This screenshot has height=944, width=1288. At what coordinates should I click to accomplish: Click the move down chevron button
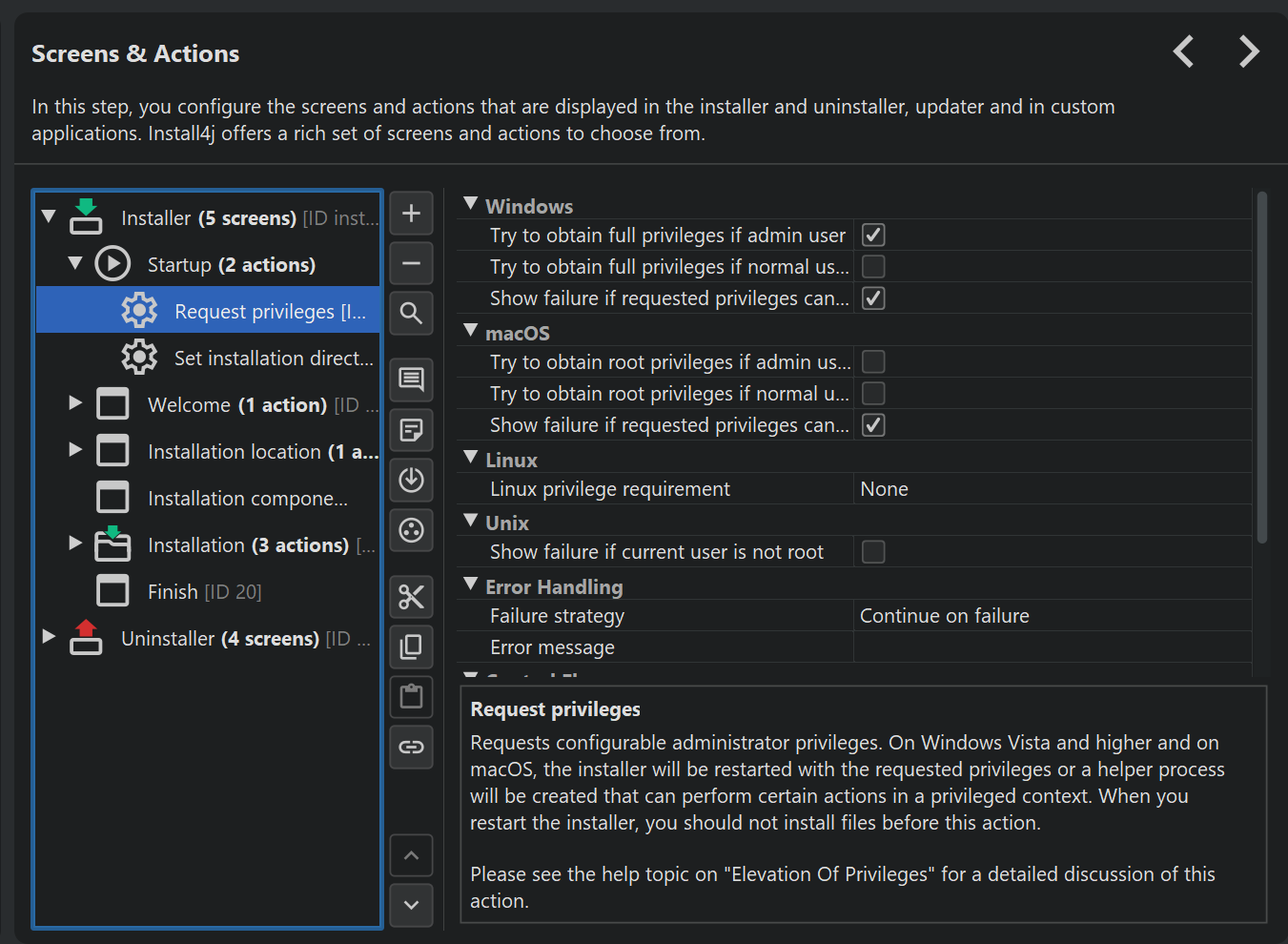tap(411, 905)
